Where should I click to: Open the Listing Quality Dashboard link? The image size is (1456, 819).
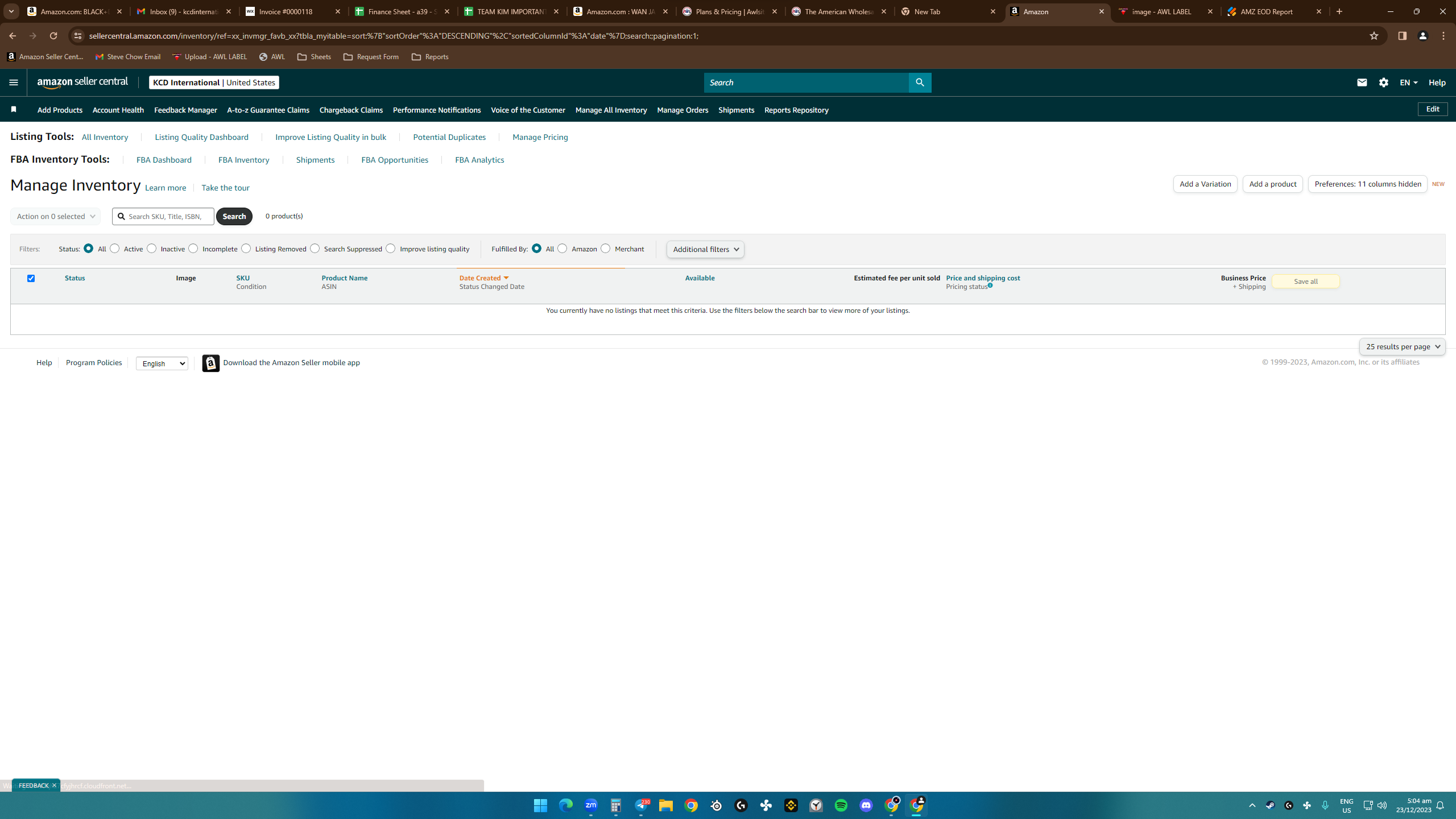click(202, 137)
